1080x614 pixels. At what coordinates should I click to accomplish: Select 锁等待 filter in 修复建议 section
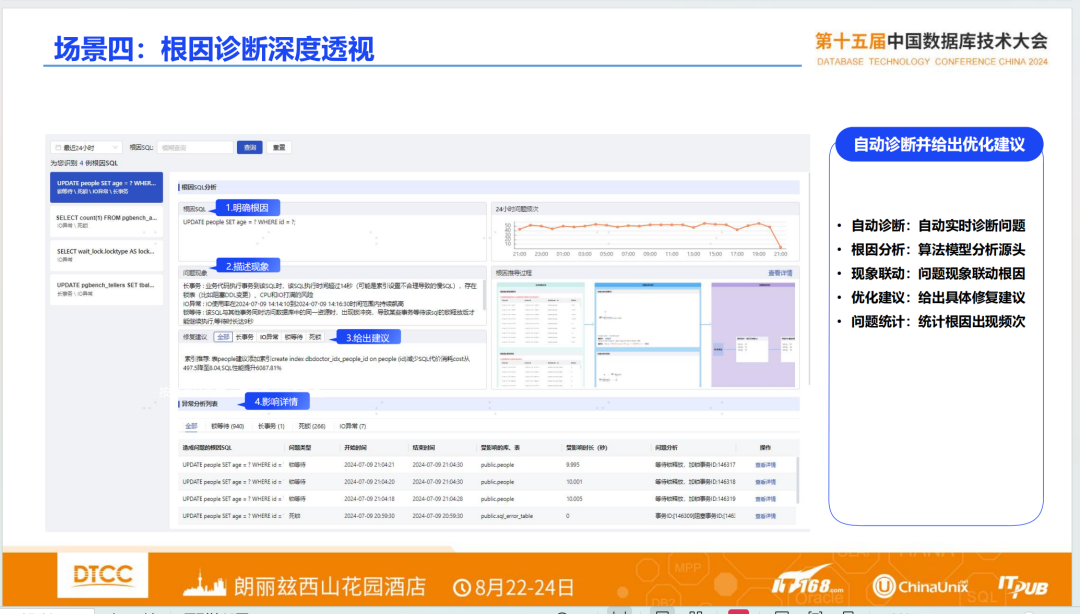293,337
